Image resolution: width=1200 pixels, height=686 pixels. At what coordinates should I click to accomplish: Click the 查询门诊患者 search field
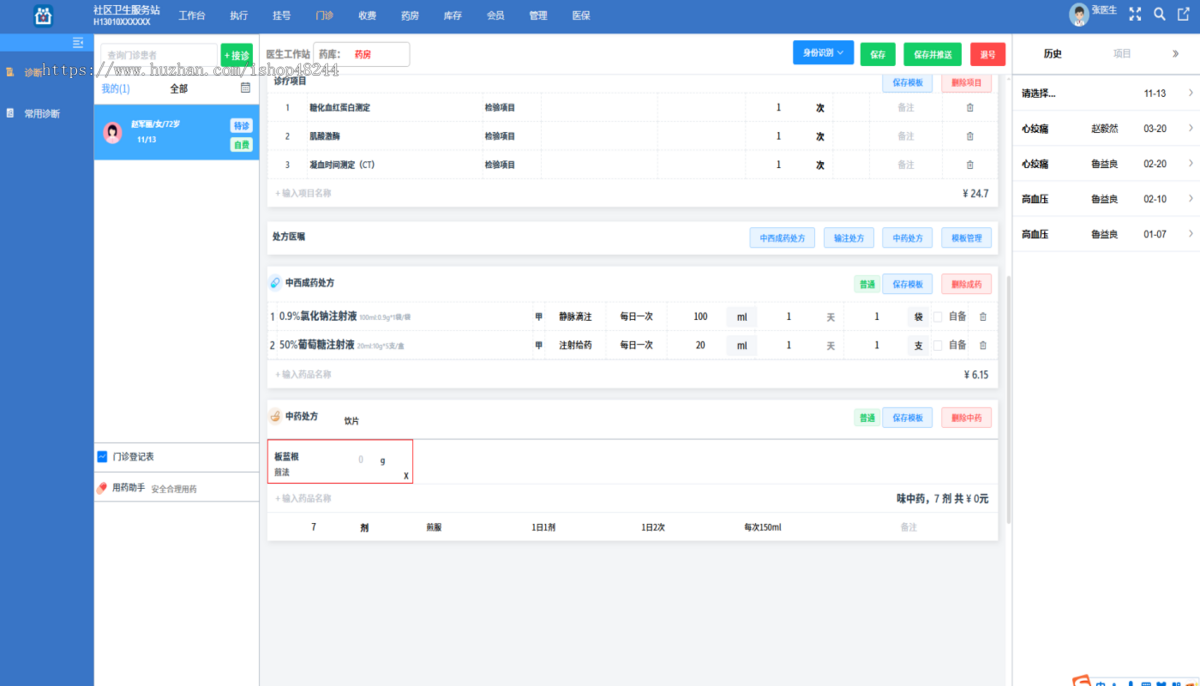coord(158,55)
